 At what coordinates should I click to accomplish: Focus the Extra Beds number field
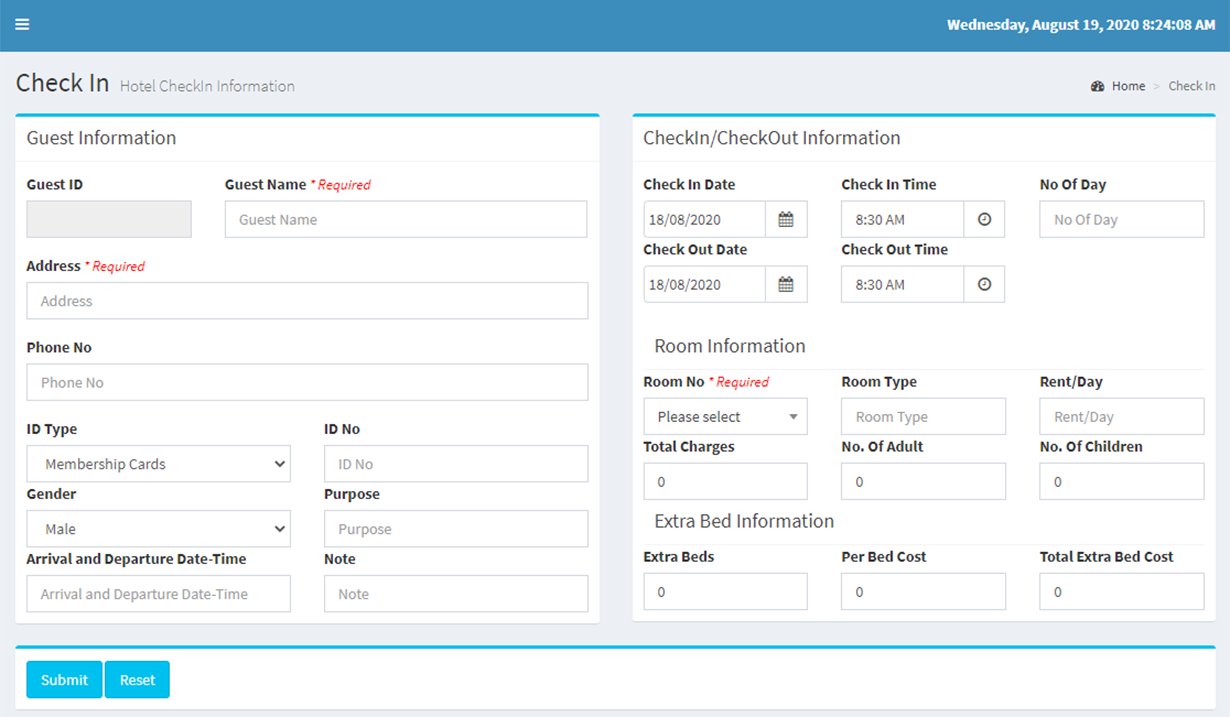point(725,592)
